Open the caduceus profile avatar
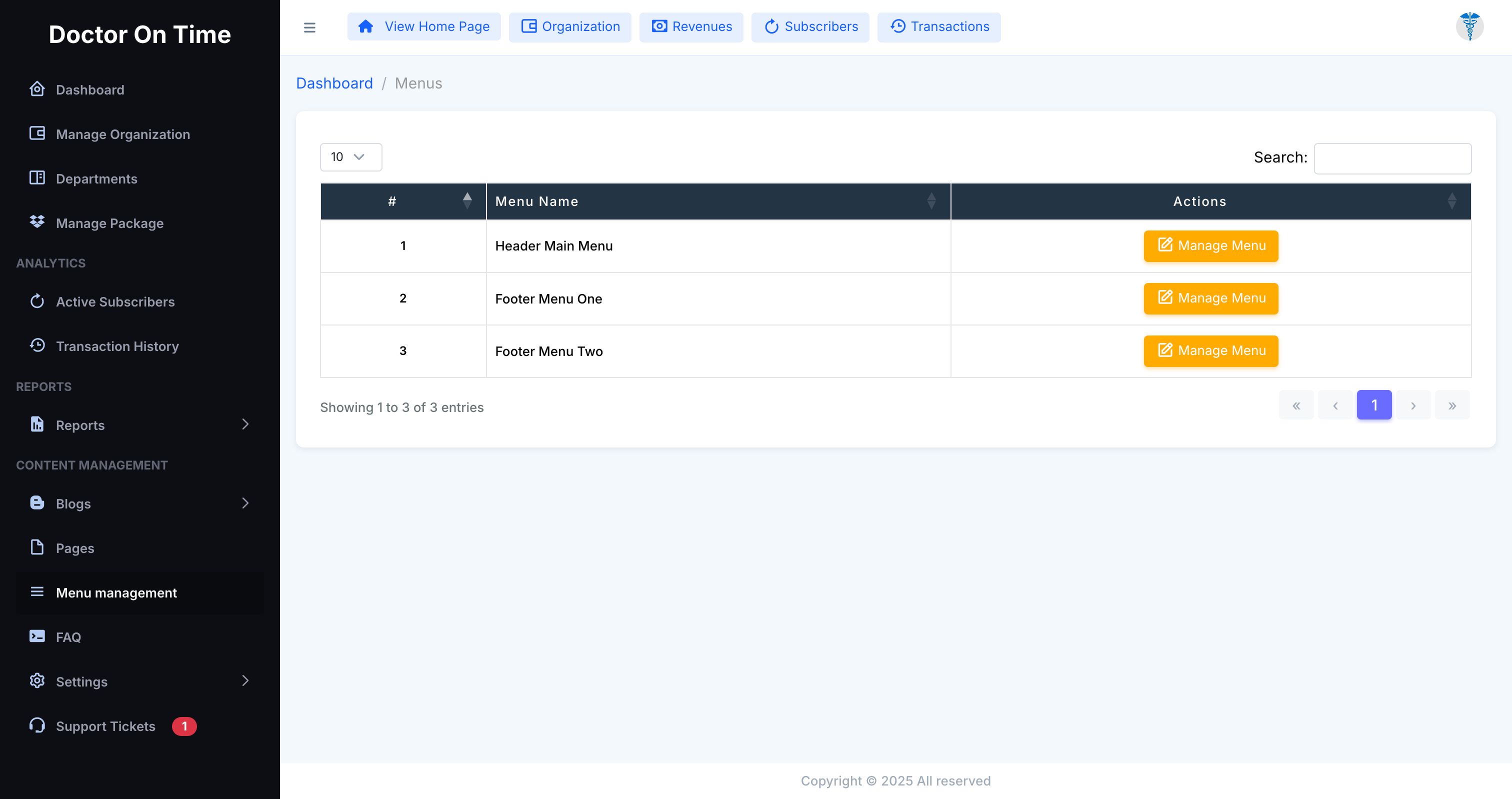Image resolution: width=1512 pixels, height=799 pixels. tap(1469, 26)
